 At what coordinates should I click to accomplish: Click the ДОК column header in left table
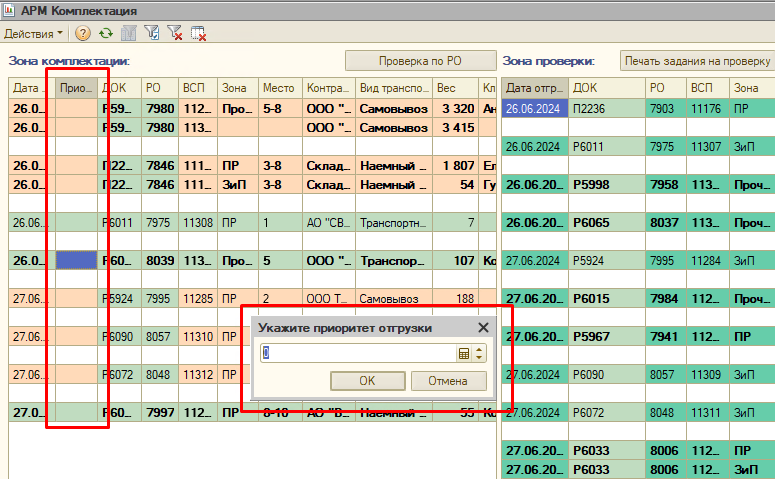coord(119,88)
